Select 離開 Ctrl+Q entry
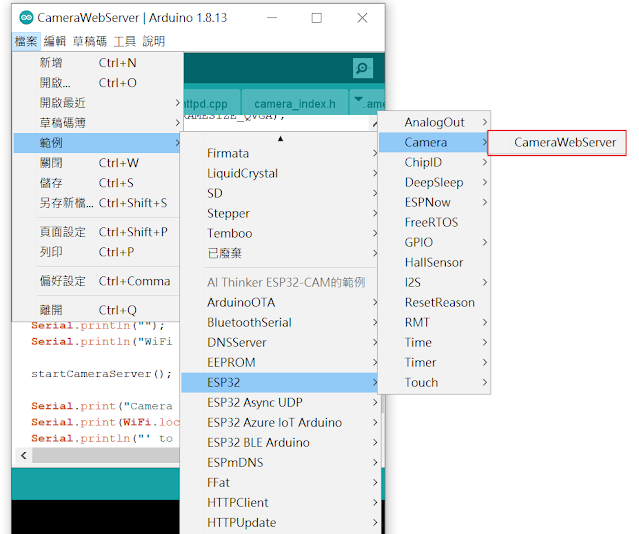This screenshot has width=639, height=534. point(98,310)
